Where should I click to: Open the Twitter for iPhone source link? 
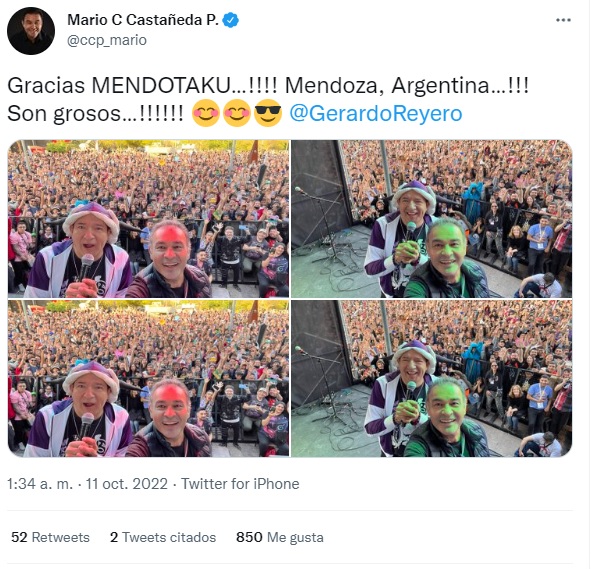(x=240, y=484)
